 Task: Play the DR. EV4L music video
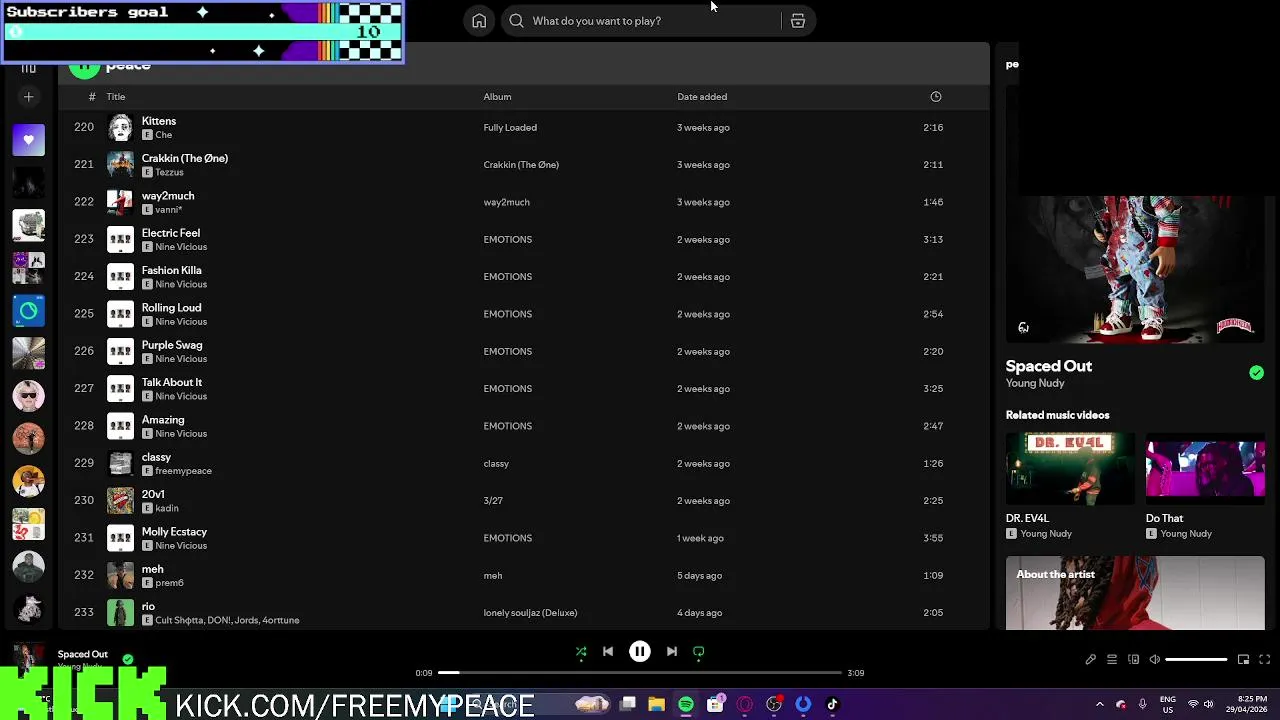pos(1070,468)
